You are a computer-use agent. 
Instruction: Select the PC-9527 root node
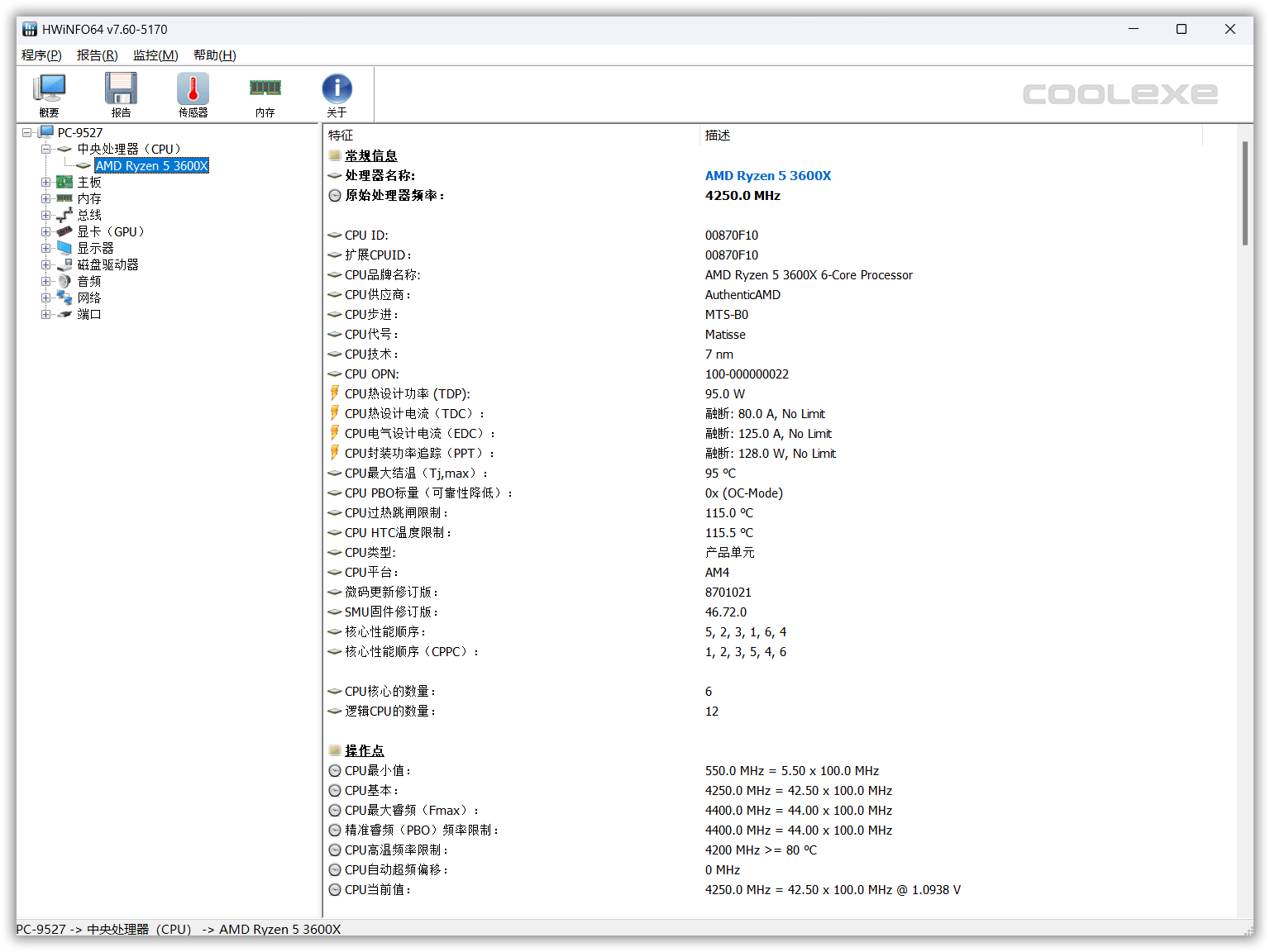79,132
